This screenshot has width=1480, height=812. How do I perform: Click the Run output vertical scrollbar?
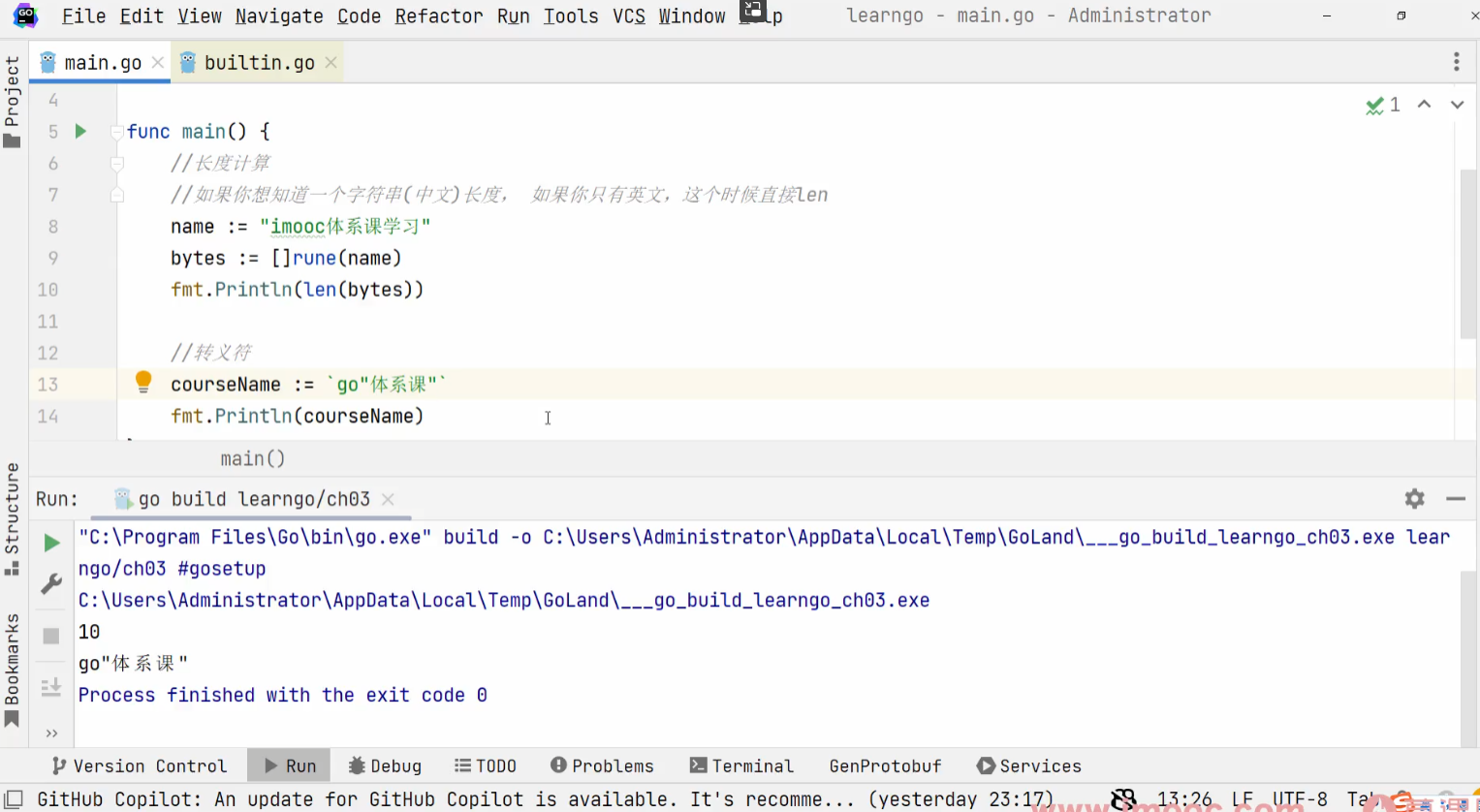[1467, 659]
